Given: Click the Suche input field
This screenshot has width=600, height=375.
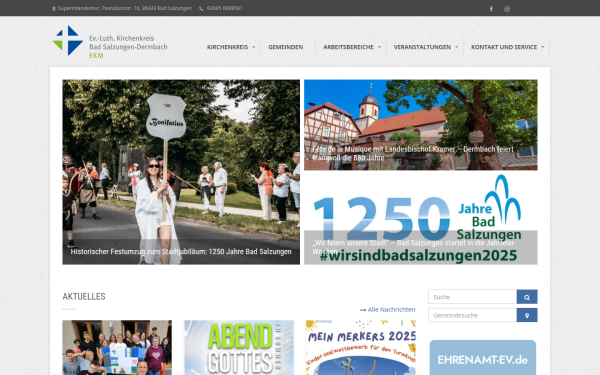Looking at the screenshot, I should (473, 297).
